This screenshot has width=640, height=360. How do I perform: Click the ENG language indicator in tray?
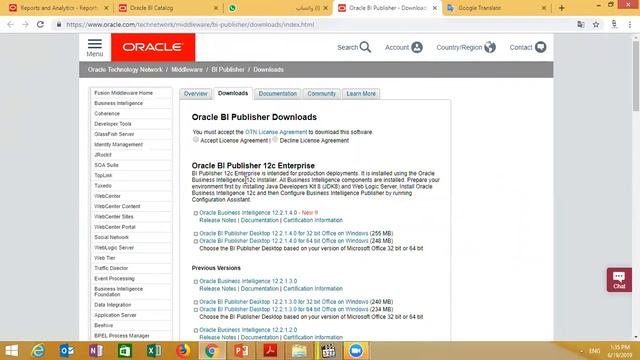point(595,351)
